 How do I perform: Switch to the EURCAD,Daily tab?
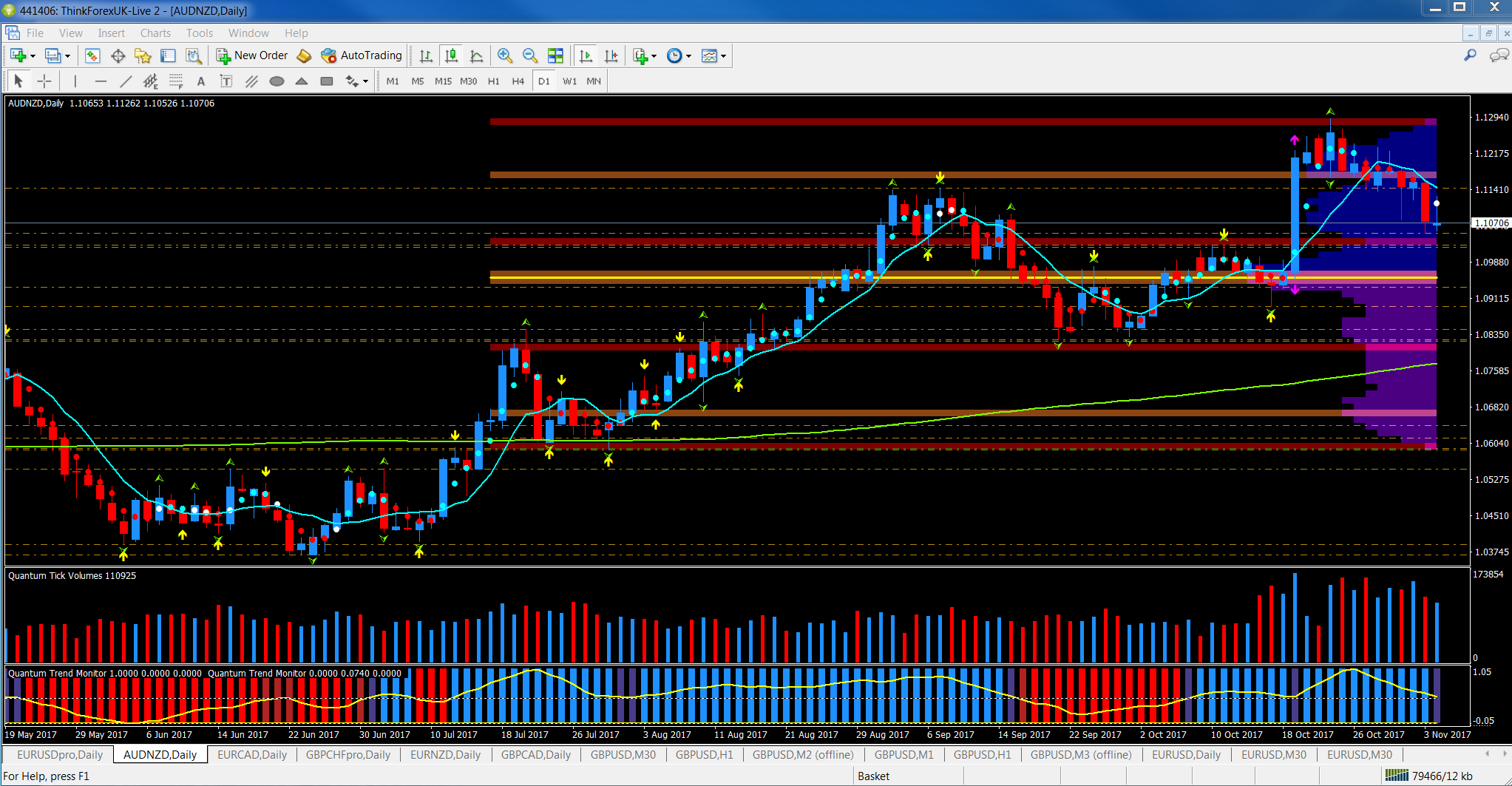click(x=252, y=755)
